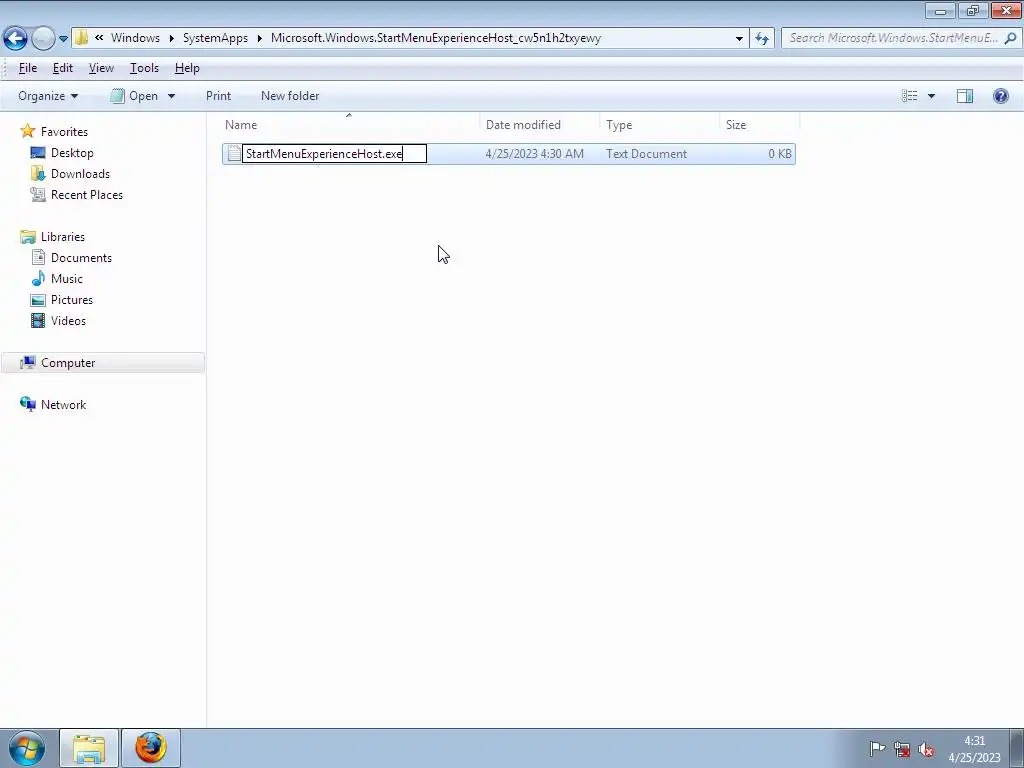Expand the Open button dropdown arrow

pos(171,96)
